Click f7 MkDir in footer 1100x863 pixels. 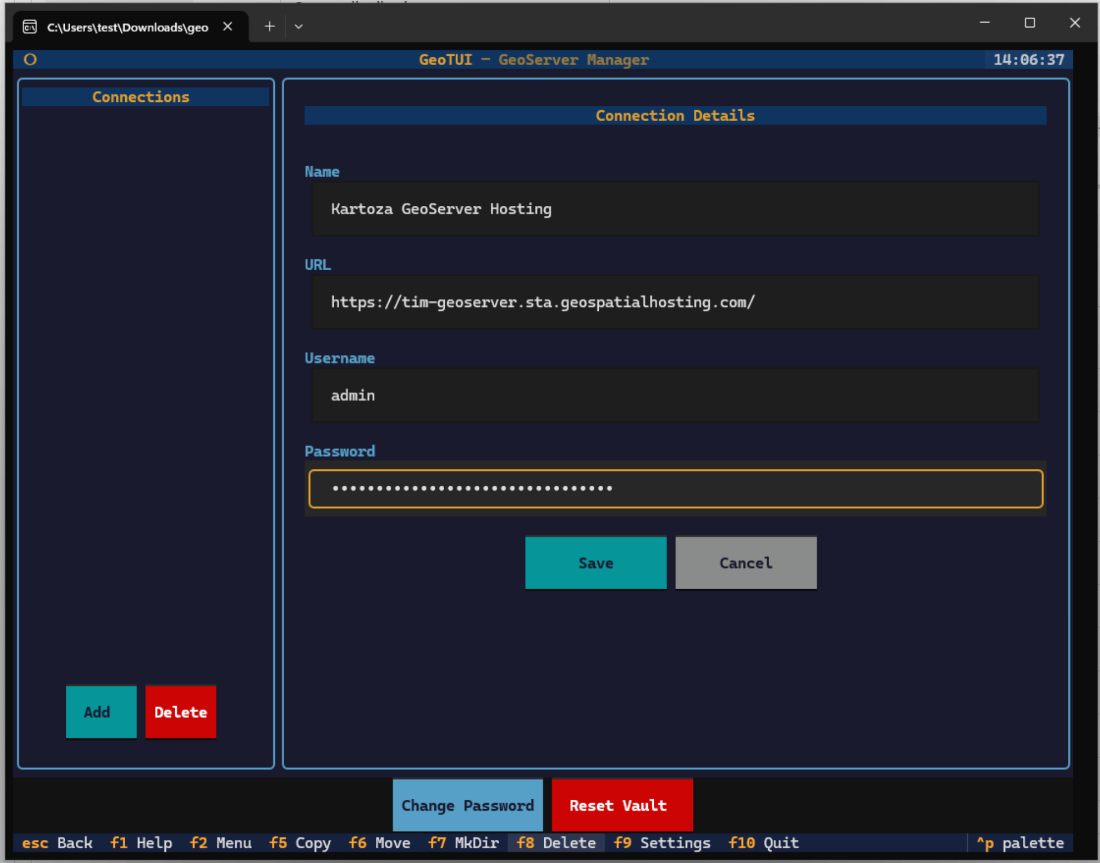[463, 843]
